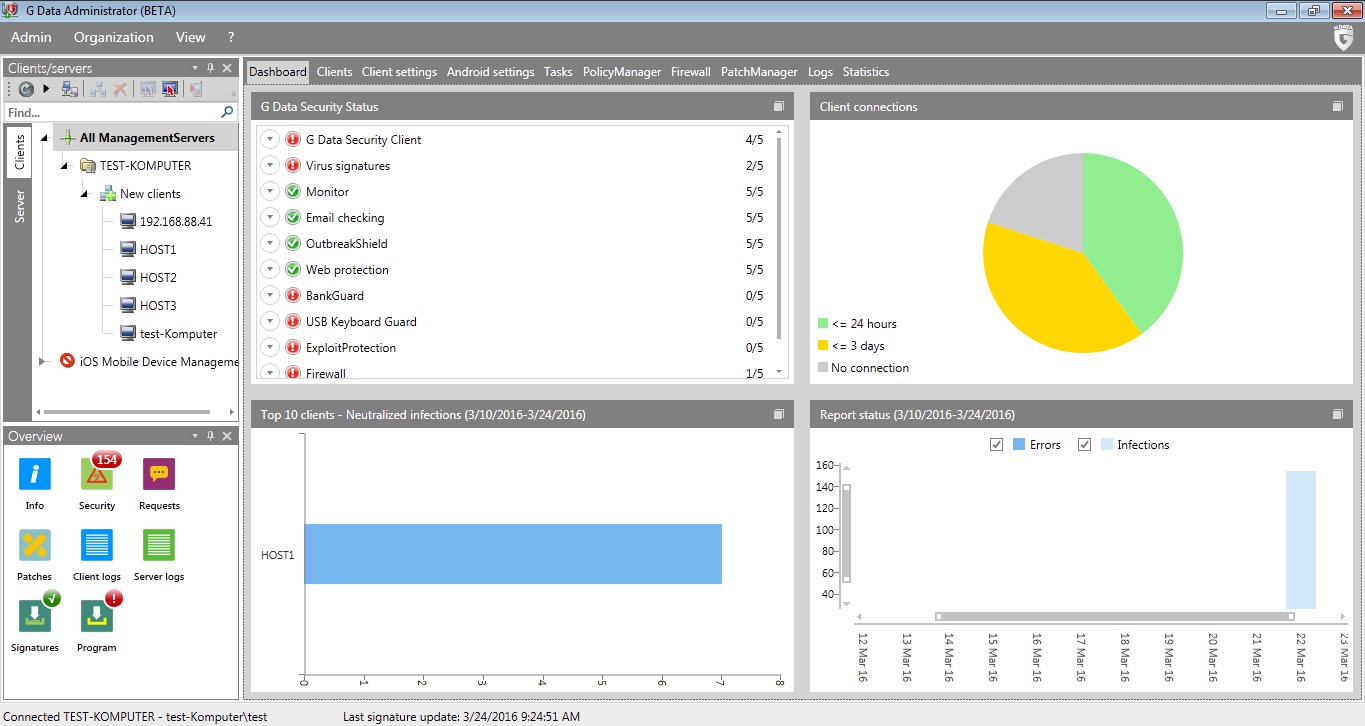
Task: Click the black arrow expand icon in toolbar
Action: click(x=46, y=89)
